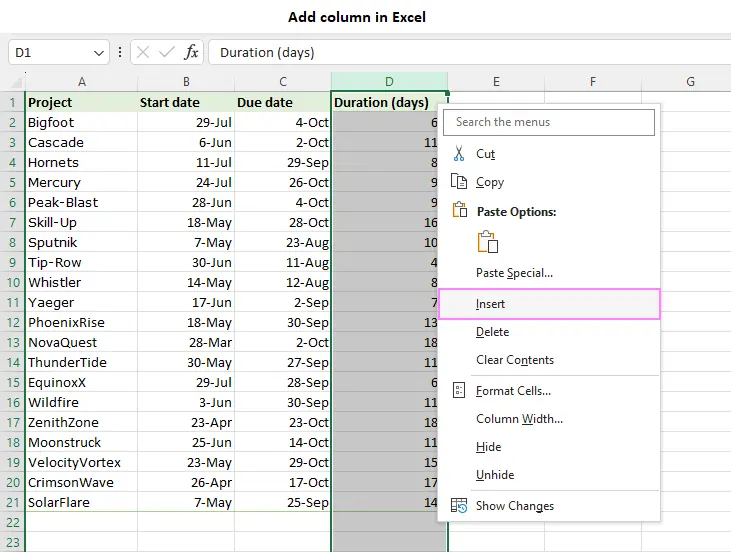This screenshot has height=552, width=731.
Task: Open the Name Box dropdown arrow
Action: [99, 53]
